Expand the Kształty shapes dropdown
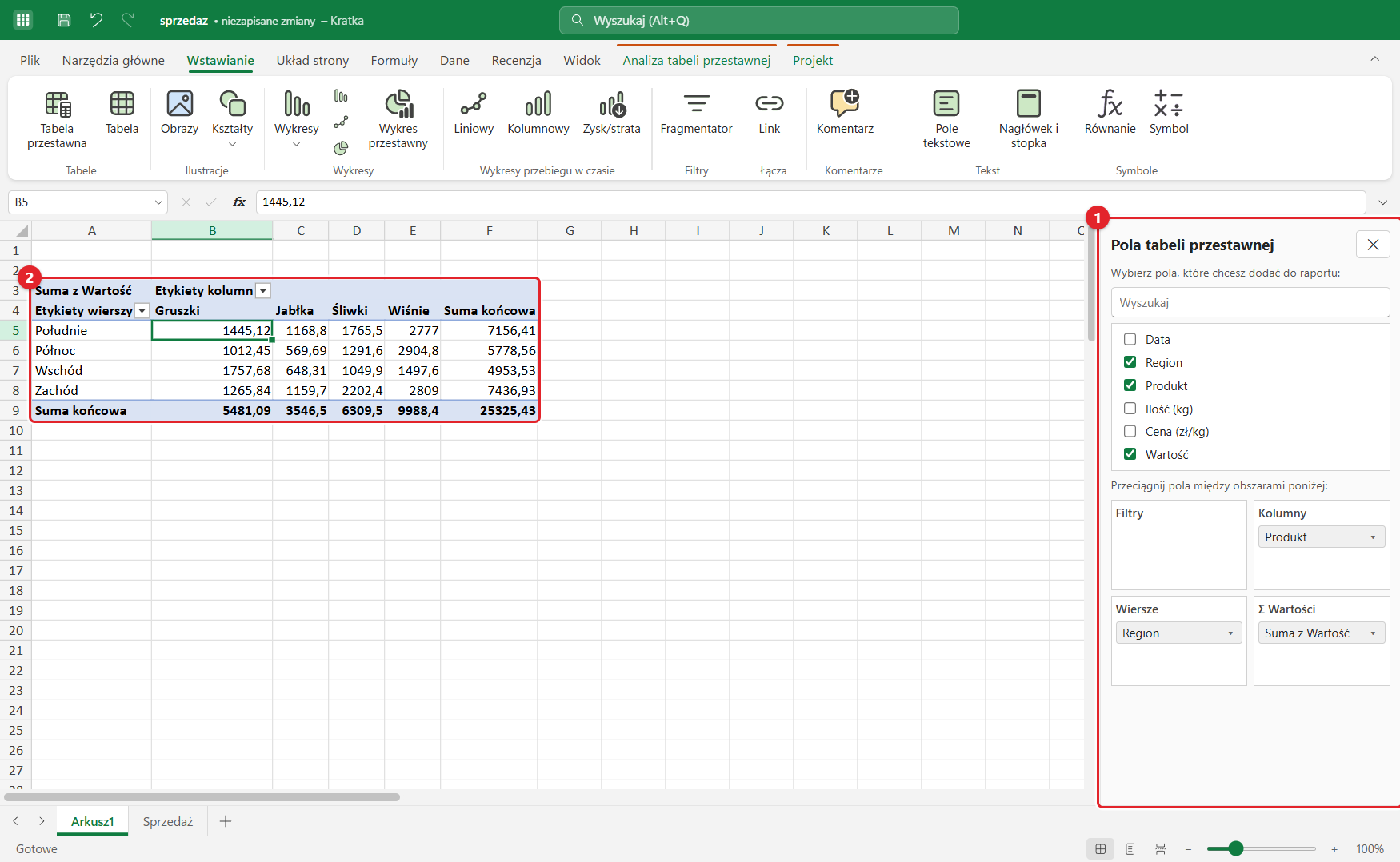The width and height of the screenshot is (1400, 862). click(x=232, y=144)
